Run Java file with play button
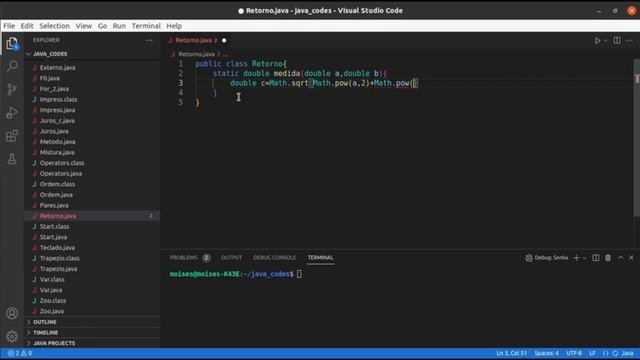Viewport: 640px width, 360px height. (x=597, y=40)
